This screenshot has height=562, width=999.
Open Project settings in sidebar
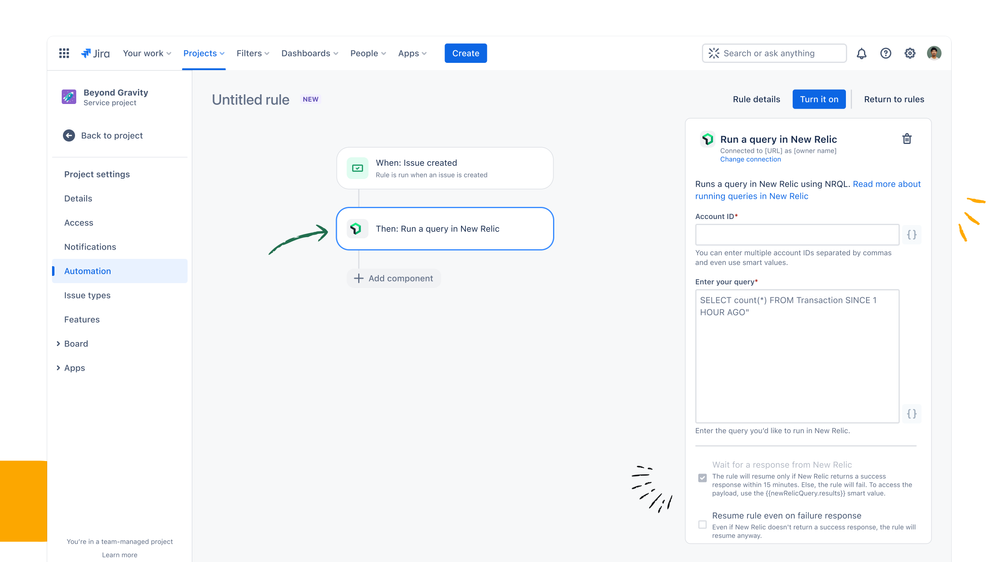(97, 174)
